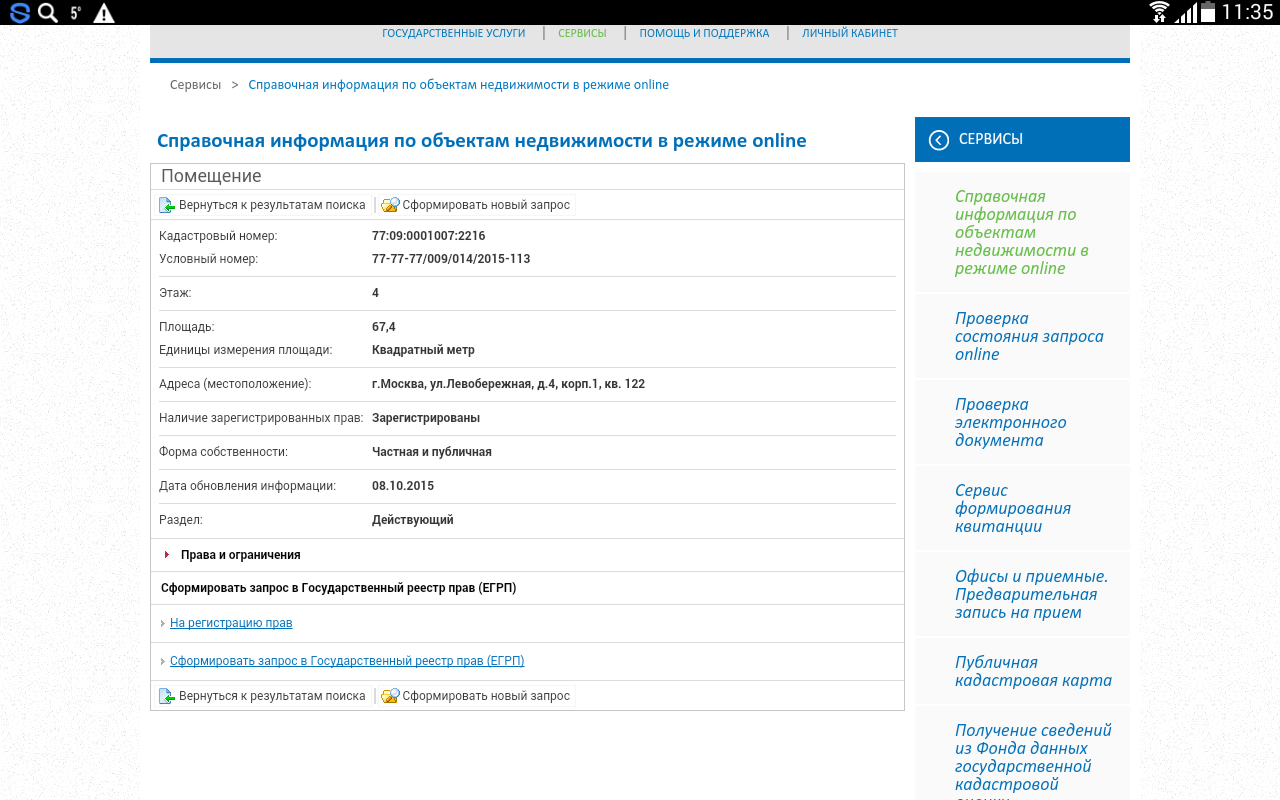The image size is (1280, 800).
Task: Open ГОСУДАРСТВЕННЫЕ УСЛУГИ menu item
Action: [453, 33]
